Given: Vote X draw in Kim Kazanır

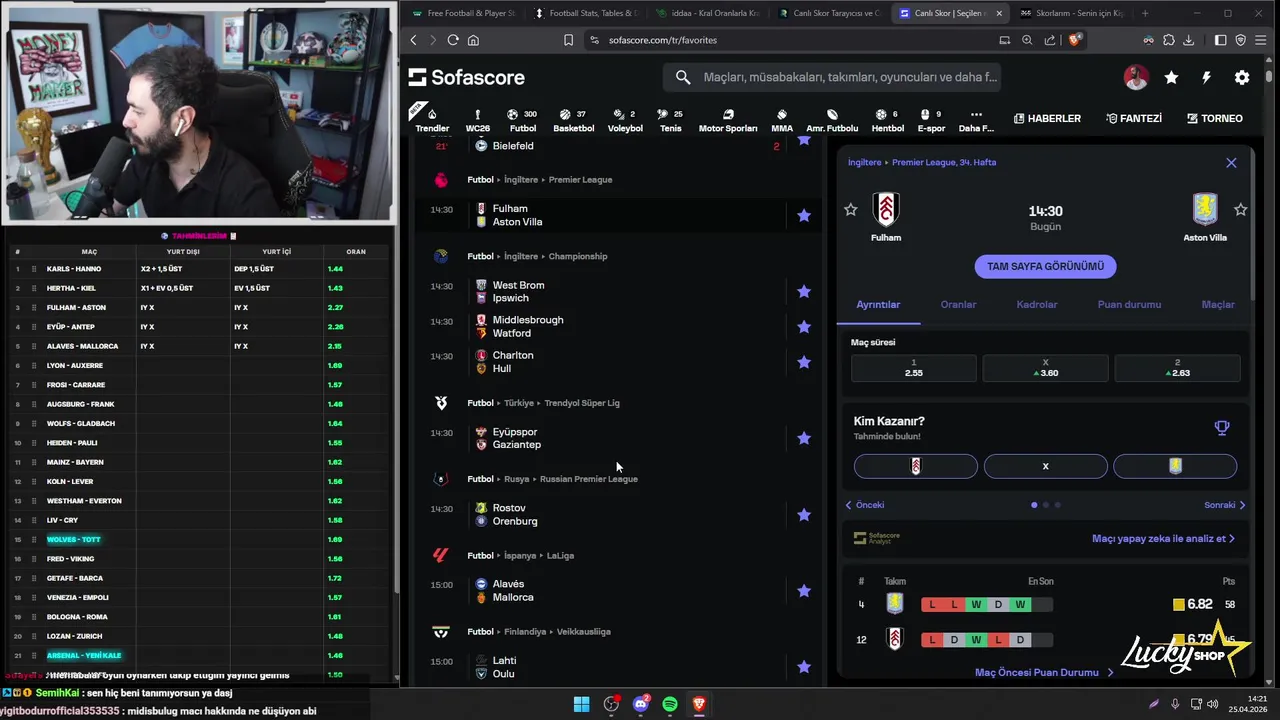Looking at the screenshot, I should click(x=1045, y=466).
